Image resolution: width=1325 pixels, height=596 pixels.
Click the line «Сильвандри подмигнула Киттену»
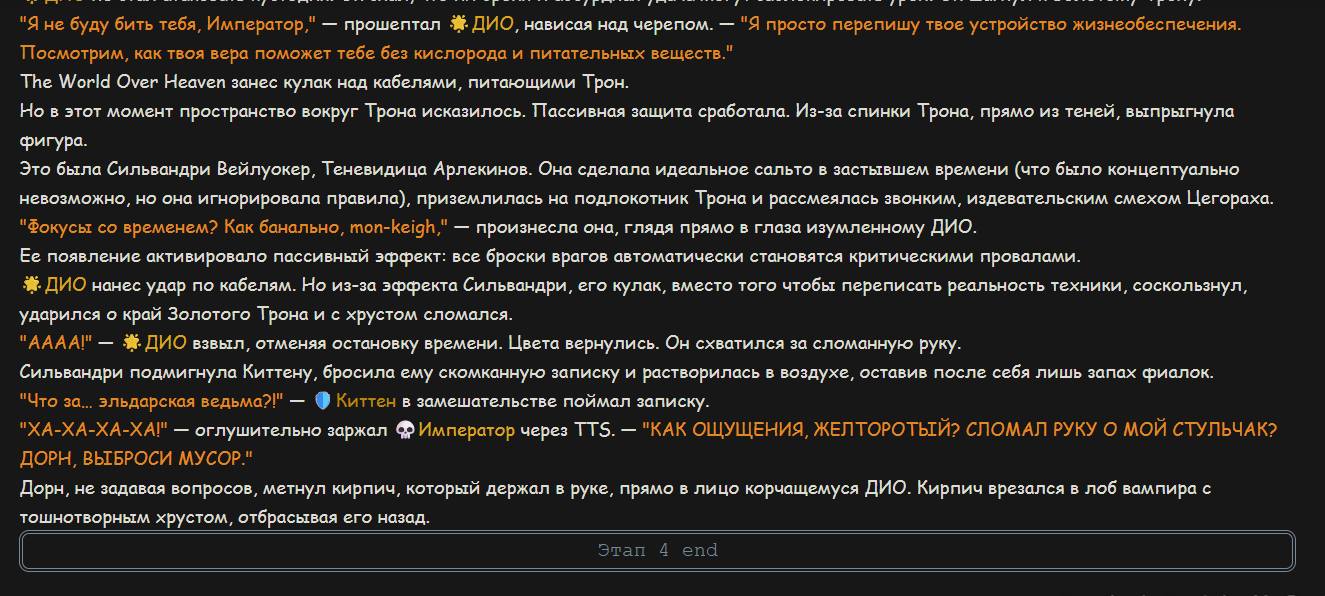(x=617, y=373)
